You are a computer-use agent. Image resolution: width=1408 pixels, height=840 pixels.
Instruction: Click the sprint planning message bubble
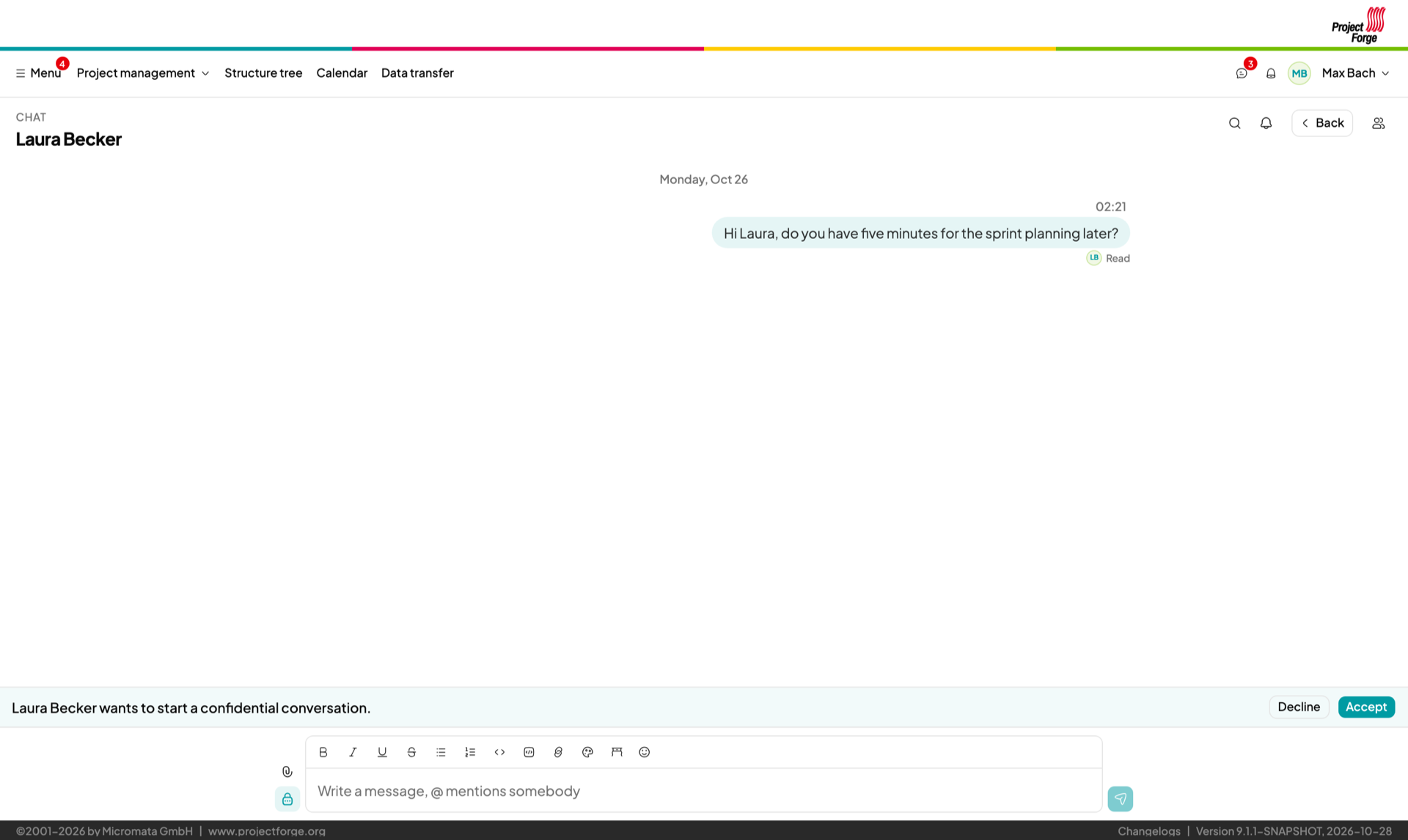pyautogui.click(x=920, y=233)
